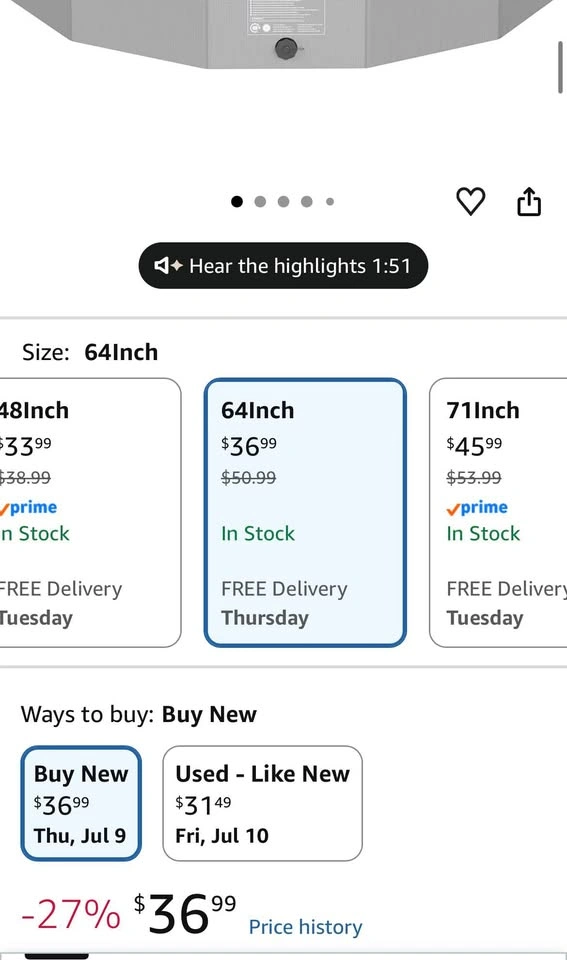Image resolution: width=567 pixels, height=960 pixels.
Task: Jump to the third image carousel dot
Action: [x=284, y=201]
